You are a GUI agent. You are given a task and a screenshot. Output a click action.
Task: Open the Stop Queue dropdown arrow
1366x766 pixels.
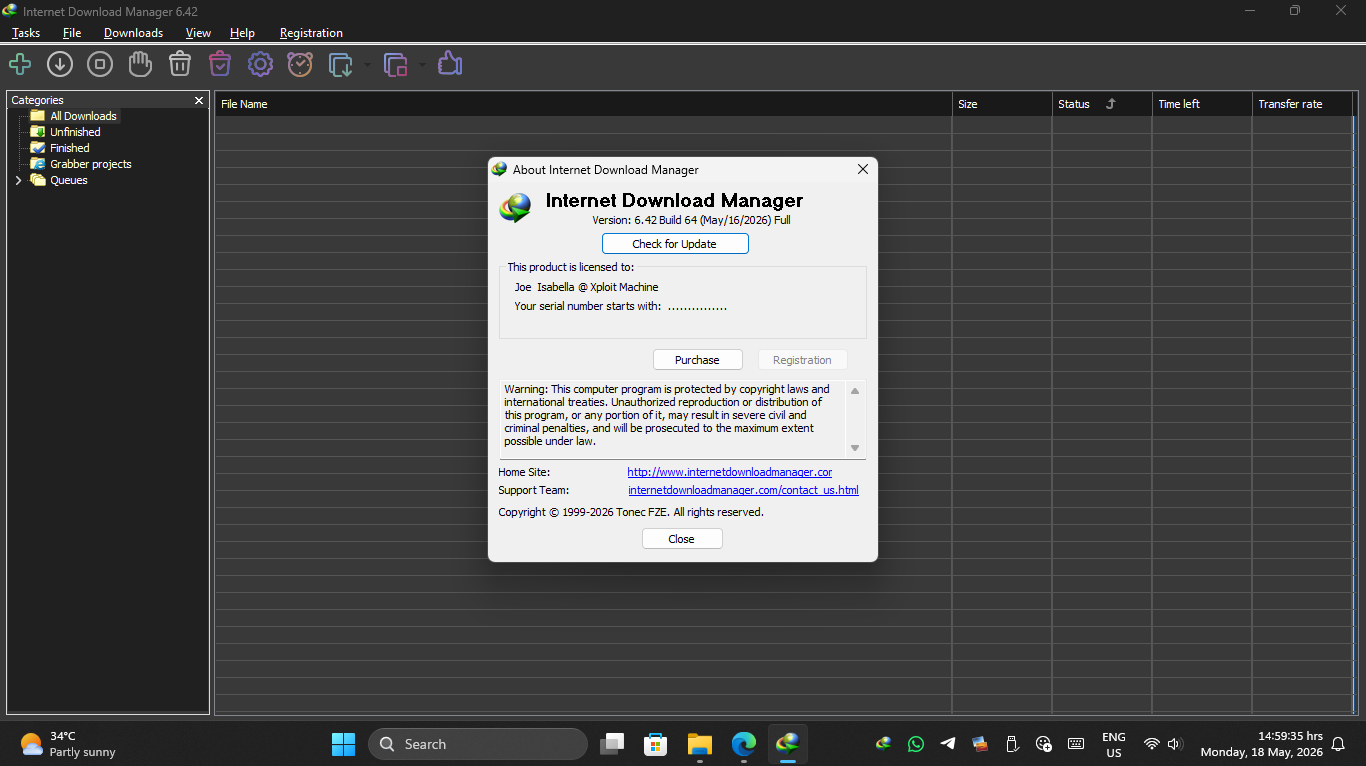[422, 66]
